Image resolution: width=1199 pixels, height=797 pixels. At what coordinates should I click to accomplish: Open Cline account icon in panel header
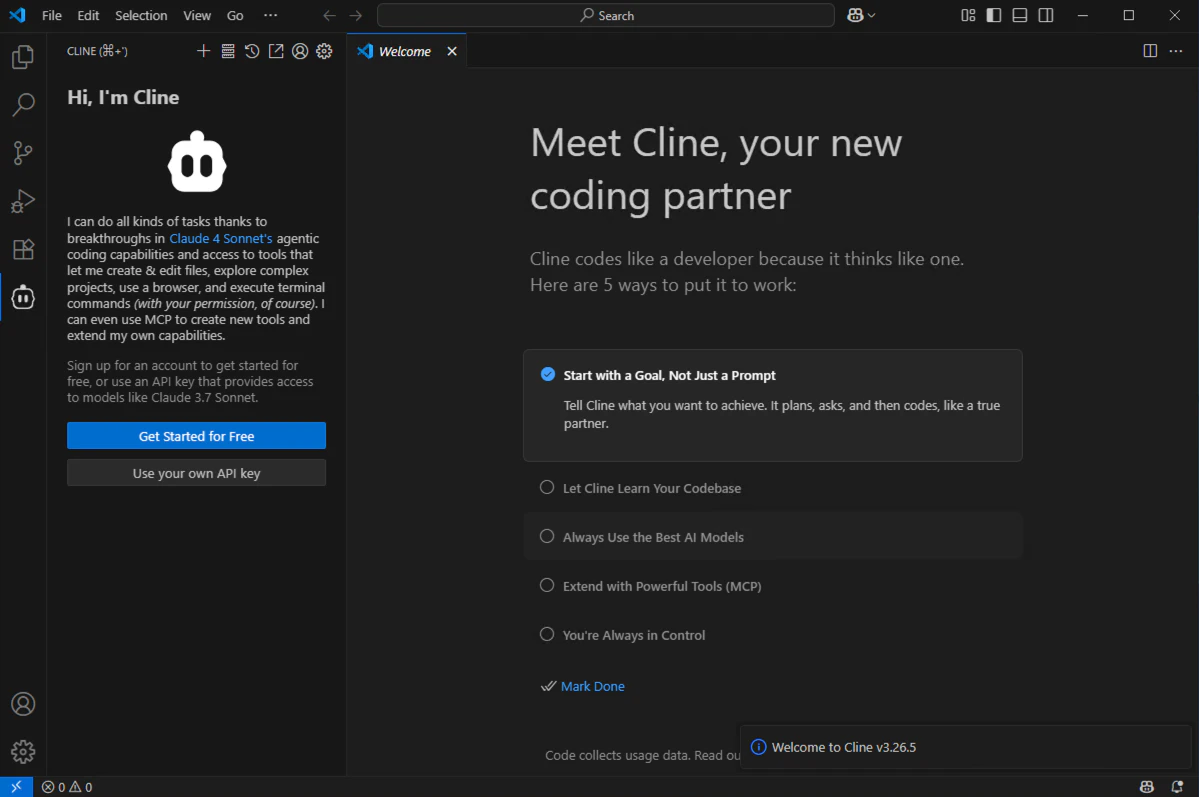tap(301, 50)
